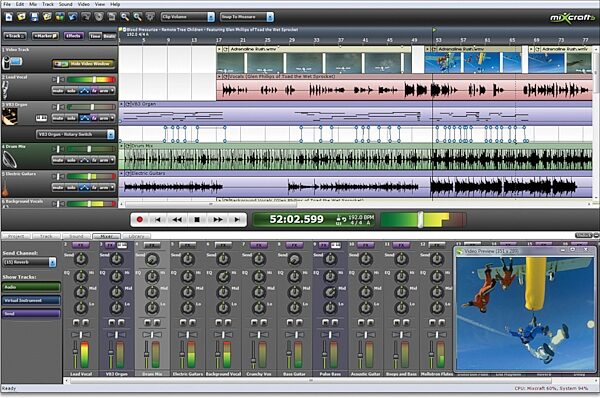Open arm dropdown arrow on Lead Vocal

point(112,91)
